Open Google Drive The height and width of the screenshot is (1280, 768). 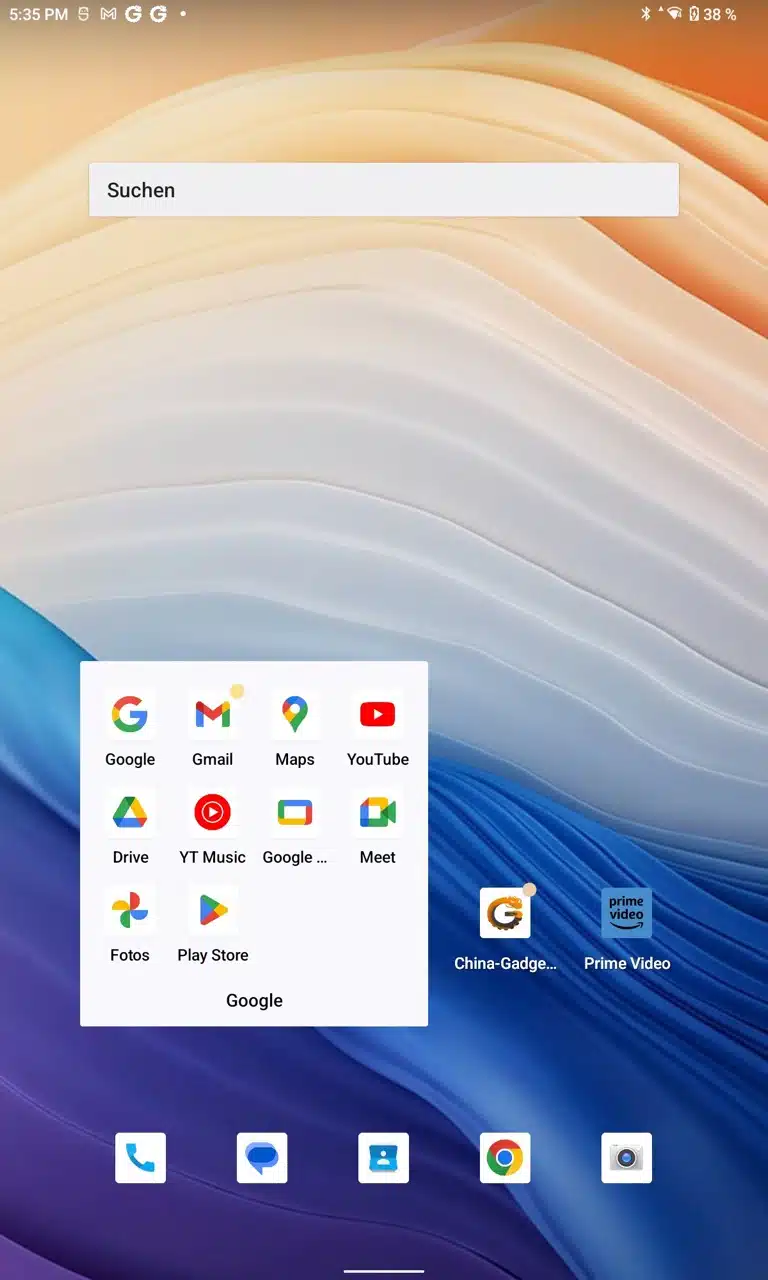(x=130, y=812)
